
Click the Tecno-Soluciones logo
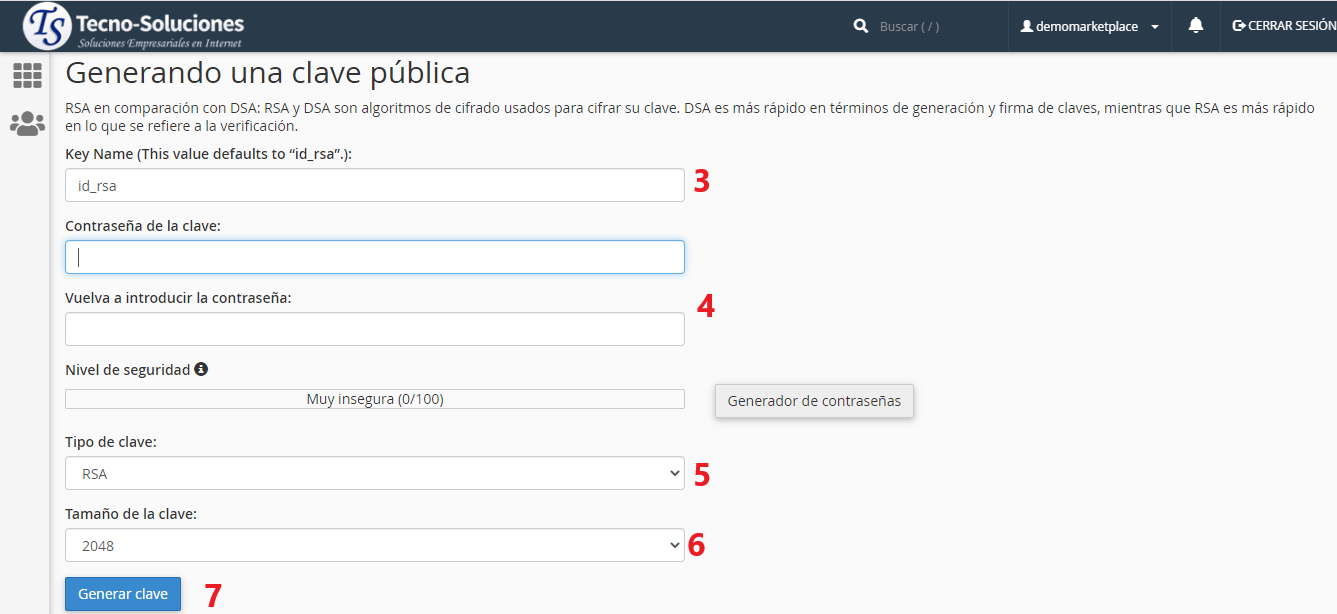coord(134,27)
